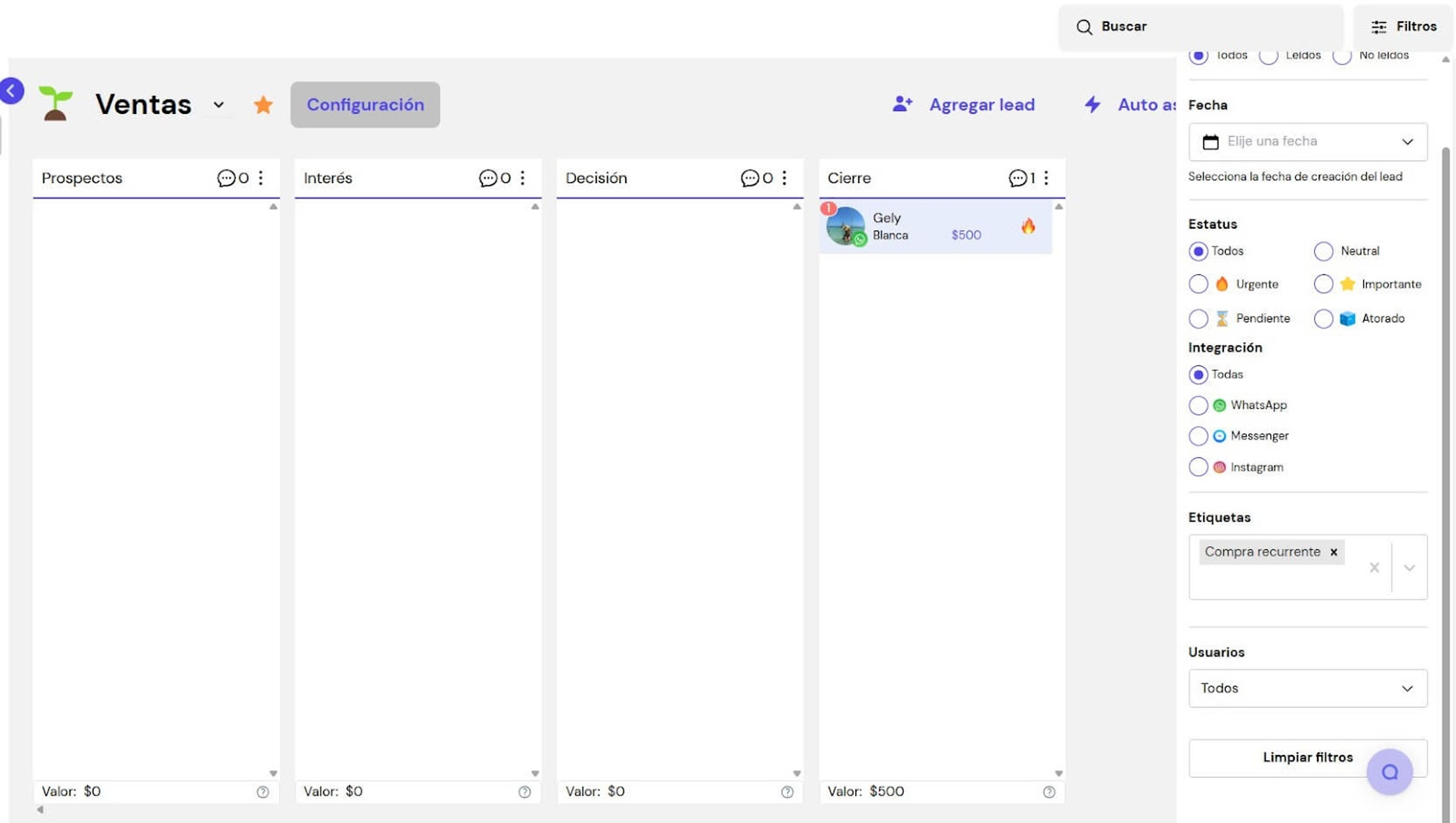Click fire status icon on Gely Blanca
This screenshot has width=1456, height=823.
point(1028,226)
